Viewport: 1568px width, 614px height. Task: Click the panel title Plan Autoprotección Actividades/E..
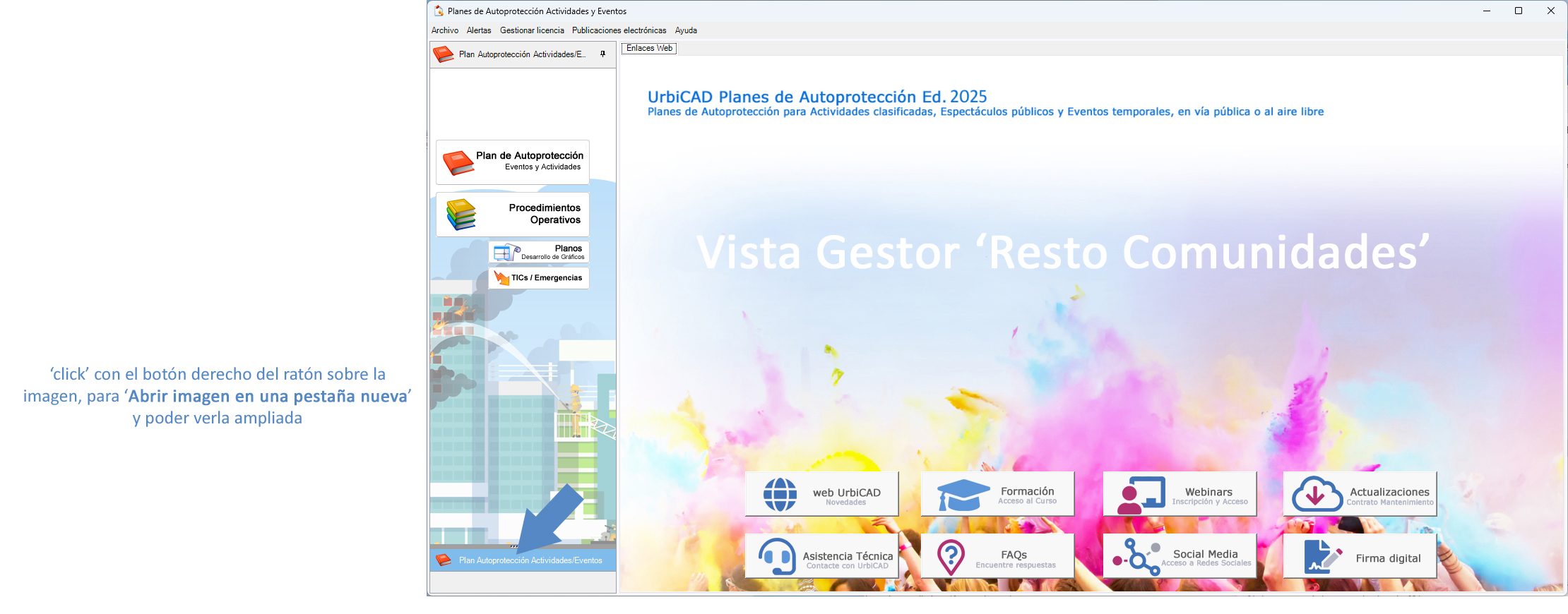[522, 54]
